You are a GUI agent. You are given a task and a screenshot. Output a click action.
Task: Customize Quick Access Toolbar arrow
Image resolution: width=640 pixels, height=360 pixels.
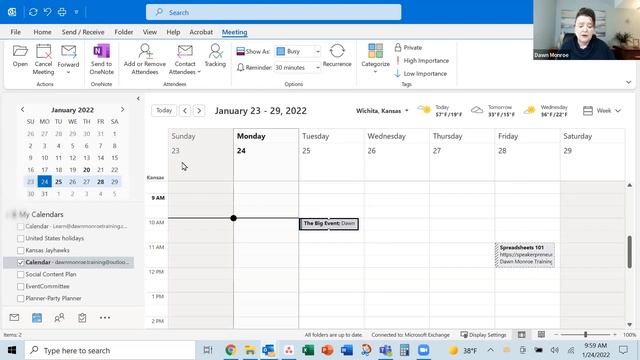[76, 12]
